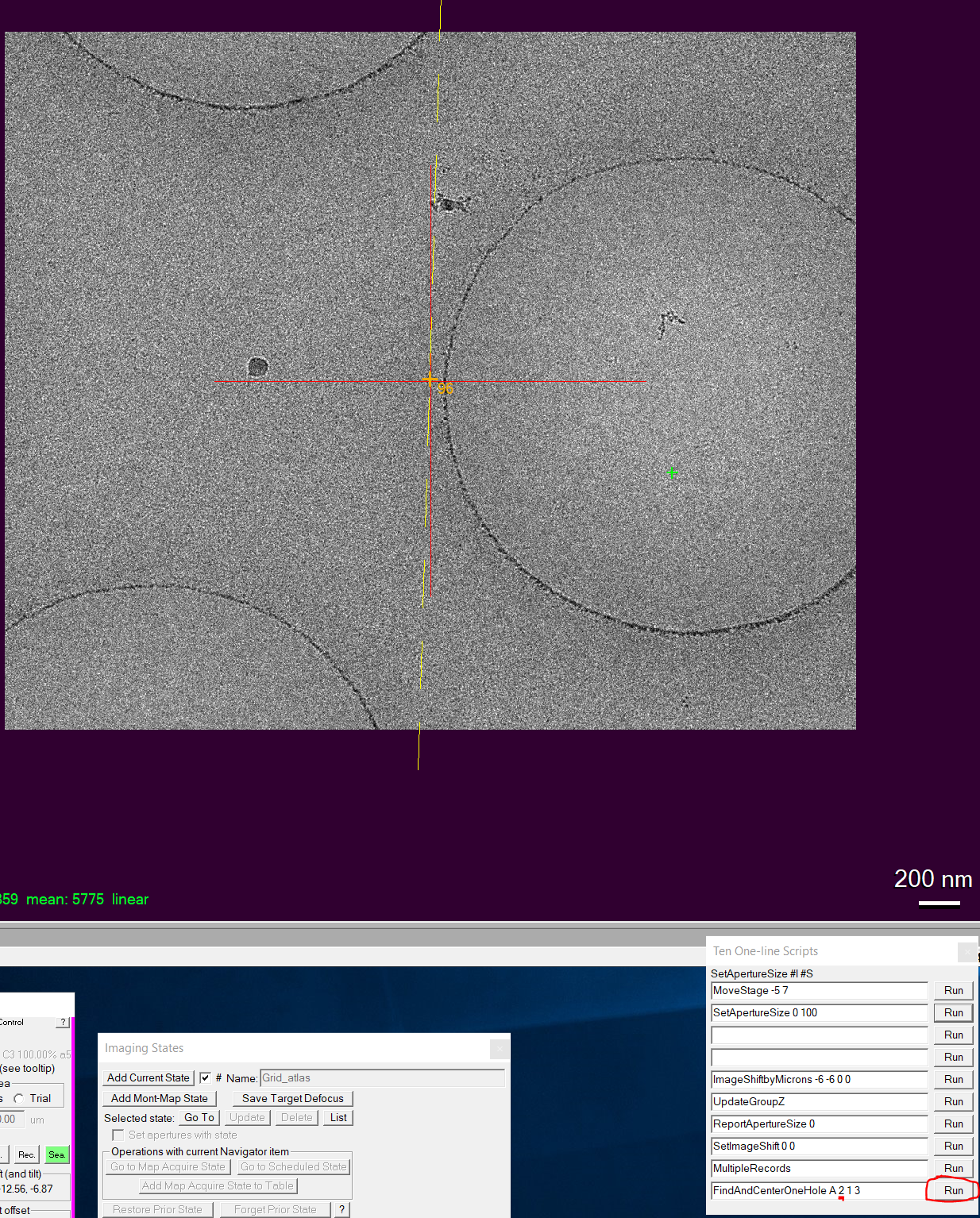Click the orange navigator marker labeled 96
The image size is (980, 1218).
tap(431, 381)
